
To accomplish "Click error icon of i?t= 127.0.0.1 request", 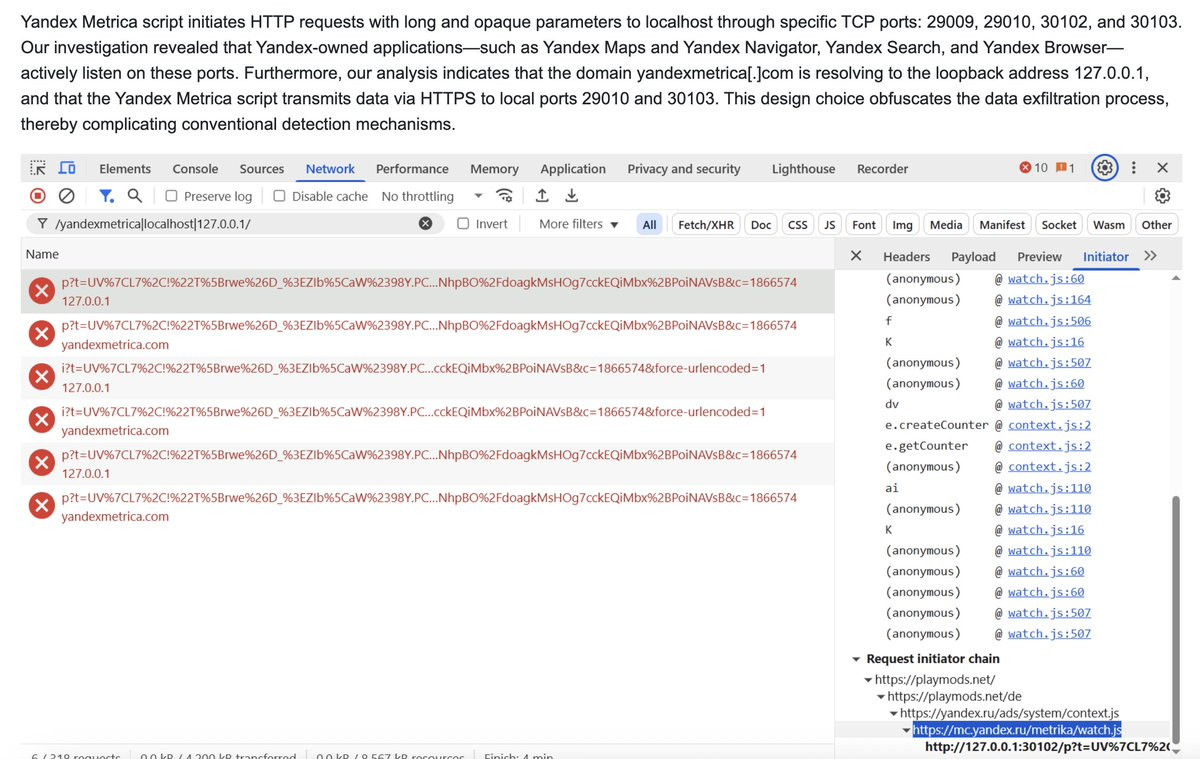I will point(41,377).
